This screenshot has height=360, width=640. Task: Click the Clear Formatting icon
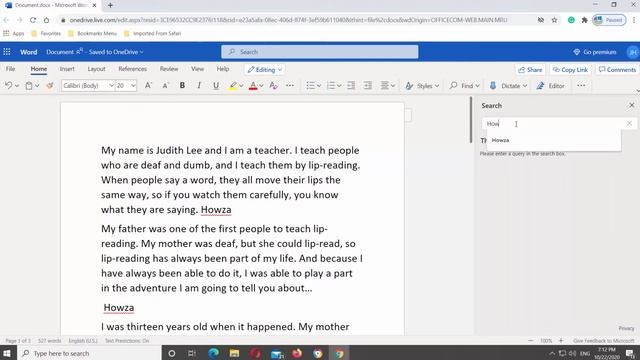tap(273, 85)
